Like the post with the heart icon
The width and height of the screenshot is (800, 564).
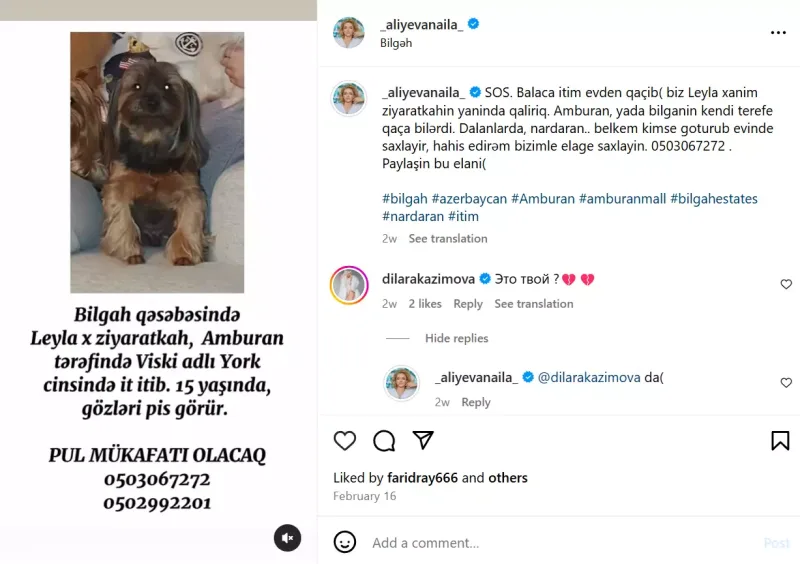[x=345, y=440]
